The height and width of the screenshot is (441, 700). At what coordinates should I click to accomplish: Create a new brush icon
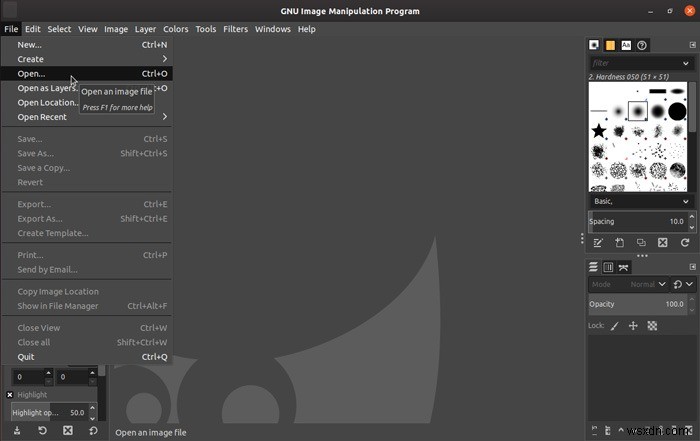pyautogui.click(x=620, y=243)
